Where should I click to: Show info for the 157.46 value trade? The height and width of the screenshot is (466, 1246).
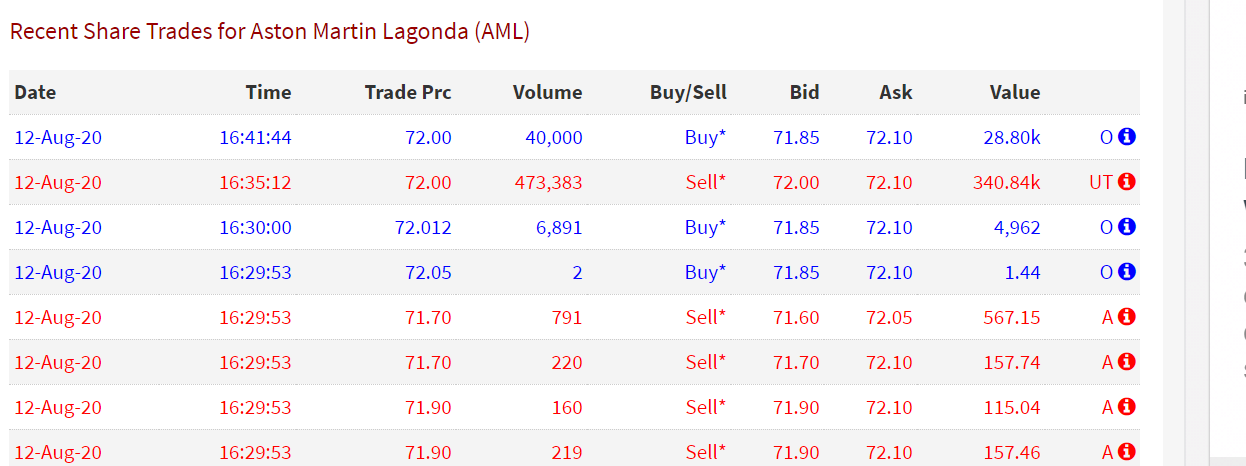pyautogui.click(x=1127, y=452)
